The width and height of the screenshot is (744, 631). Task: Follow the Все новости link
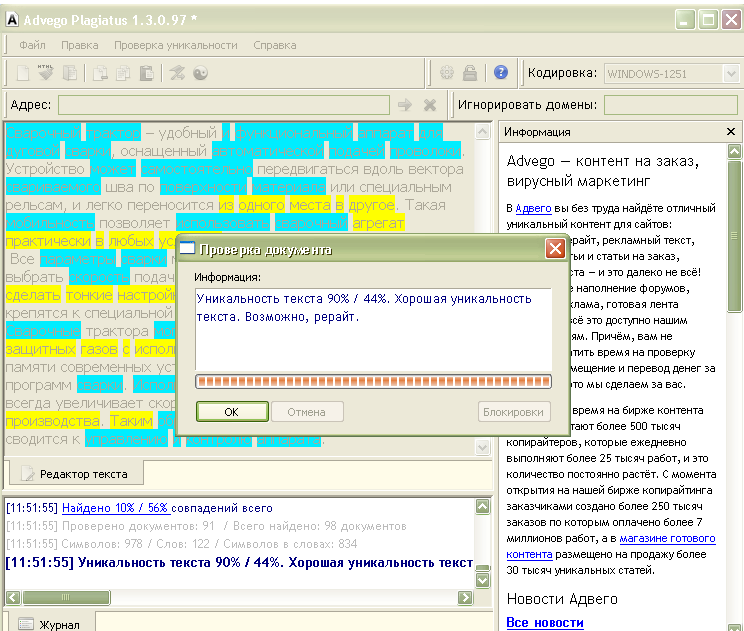coord(545,622)
